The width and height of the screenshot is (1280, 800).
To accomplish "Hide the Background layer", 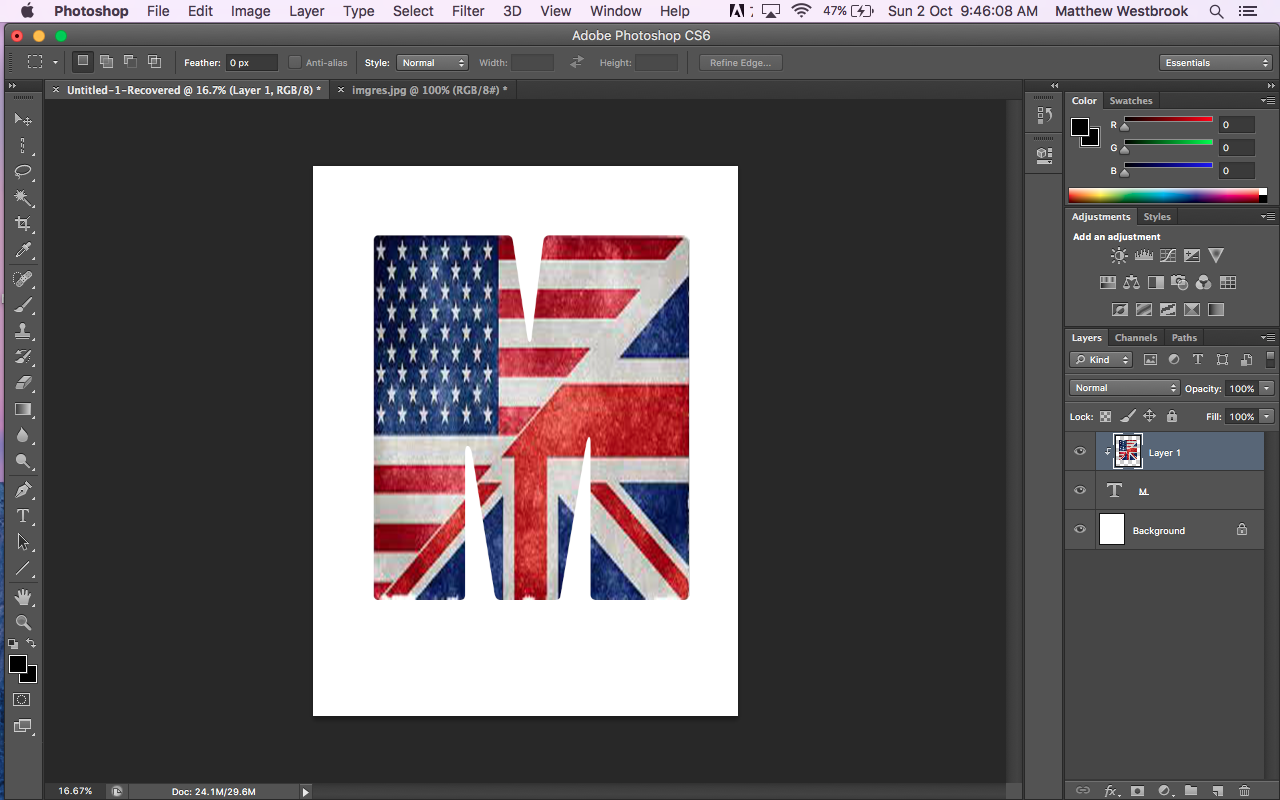I will 1080,530.
